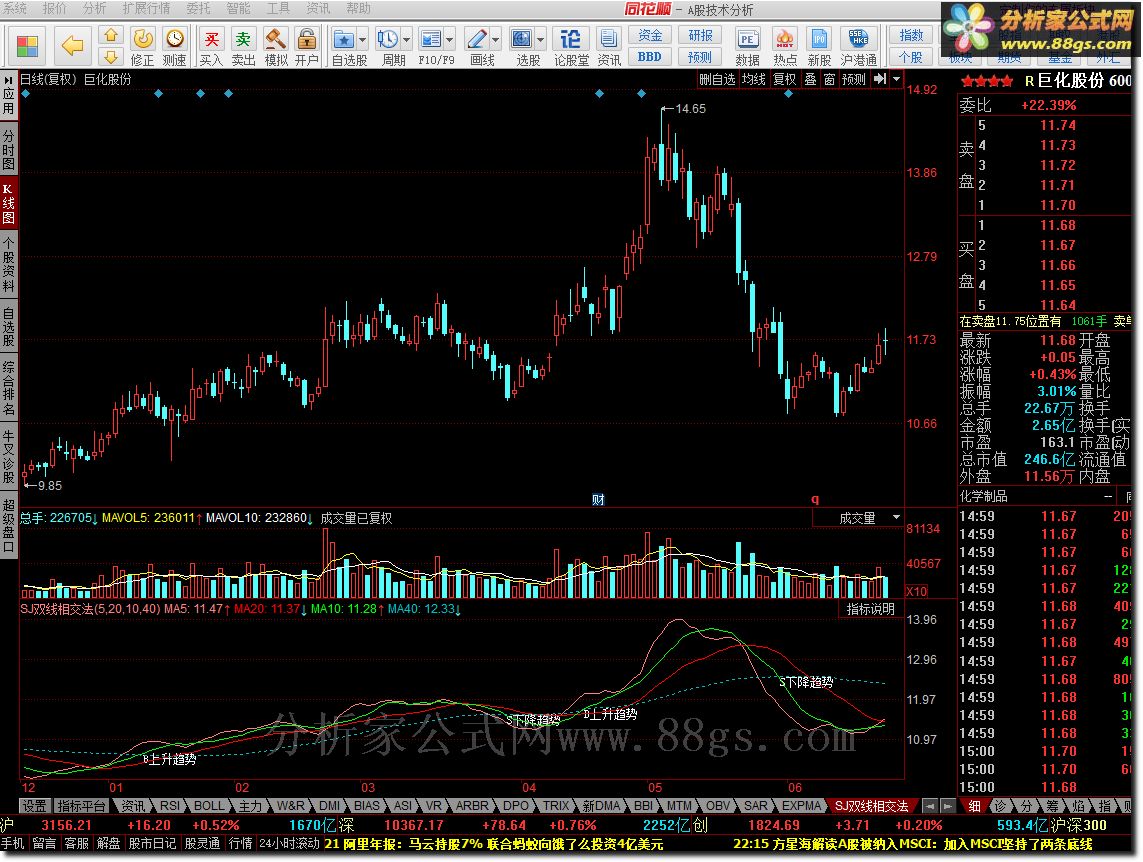Select the EXPMA indicator tab
This screenshot has height=862, width=1143.
tap(801, 805)
